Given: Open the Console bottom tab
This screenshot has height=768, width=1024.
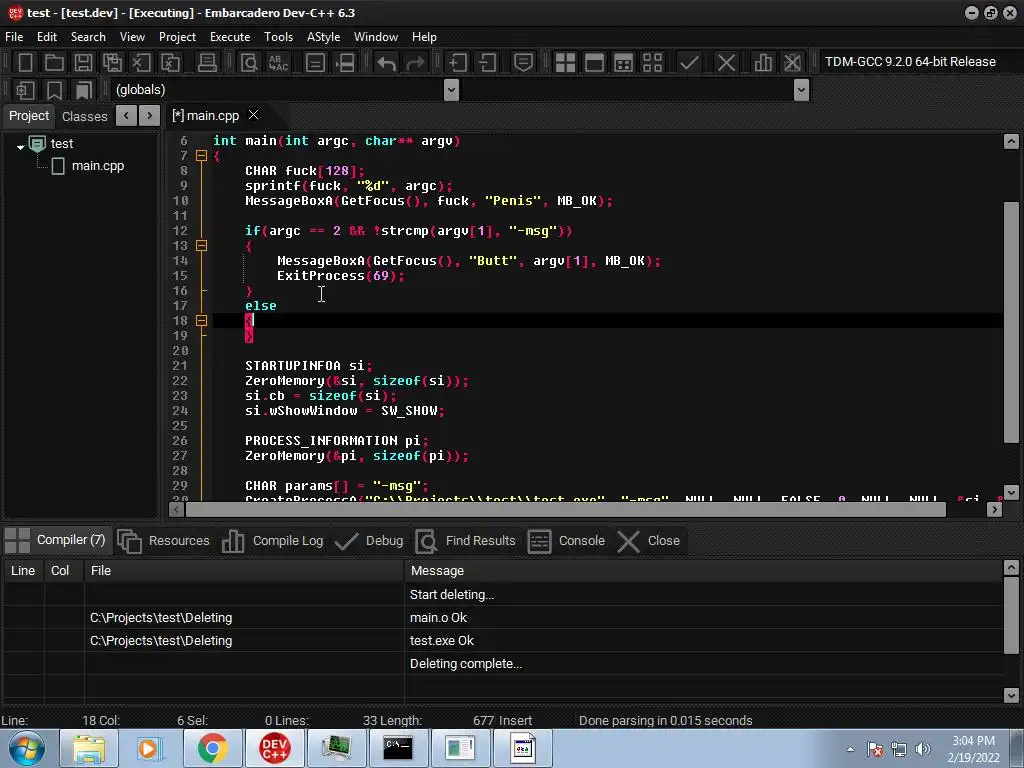Looking at the screenshot, I should click(x=566, y=541).
